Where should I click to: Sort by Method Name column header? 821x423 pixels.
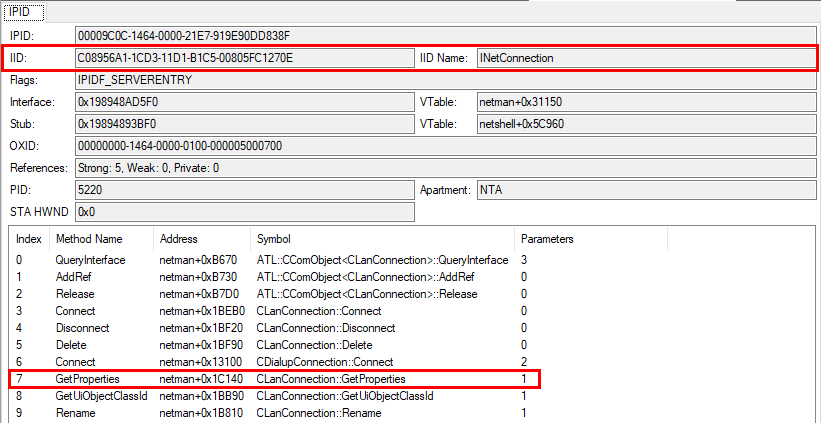click(x=89, y=240)
